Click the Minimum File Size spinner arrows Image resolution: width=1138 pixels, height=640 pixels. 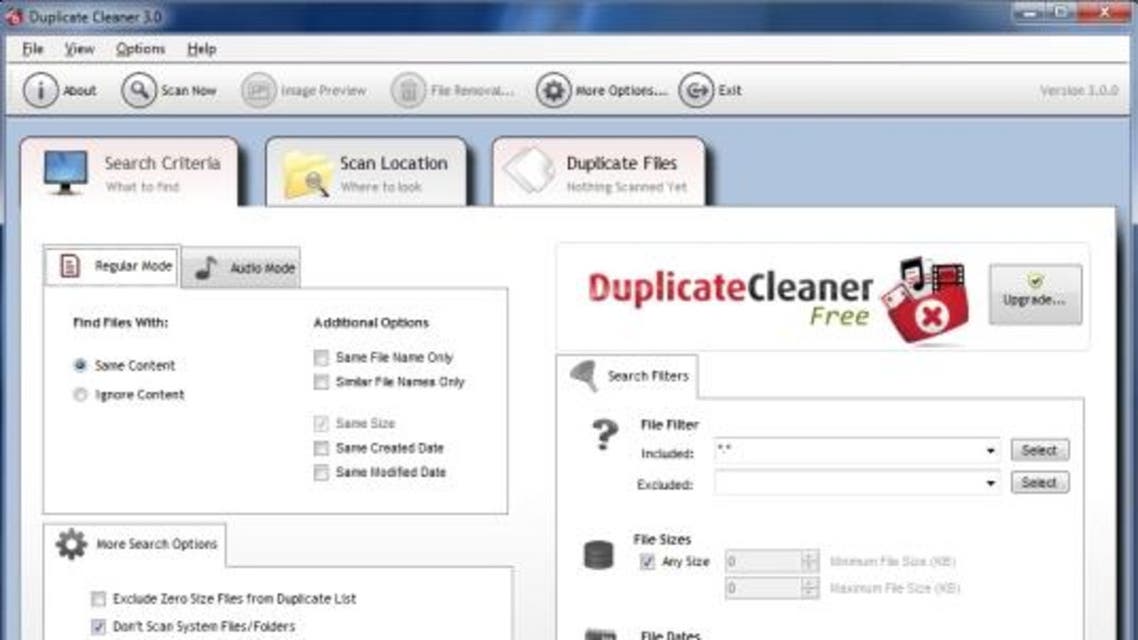809,561
